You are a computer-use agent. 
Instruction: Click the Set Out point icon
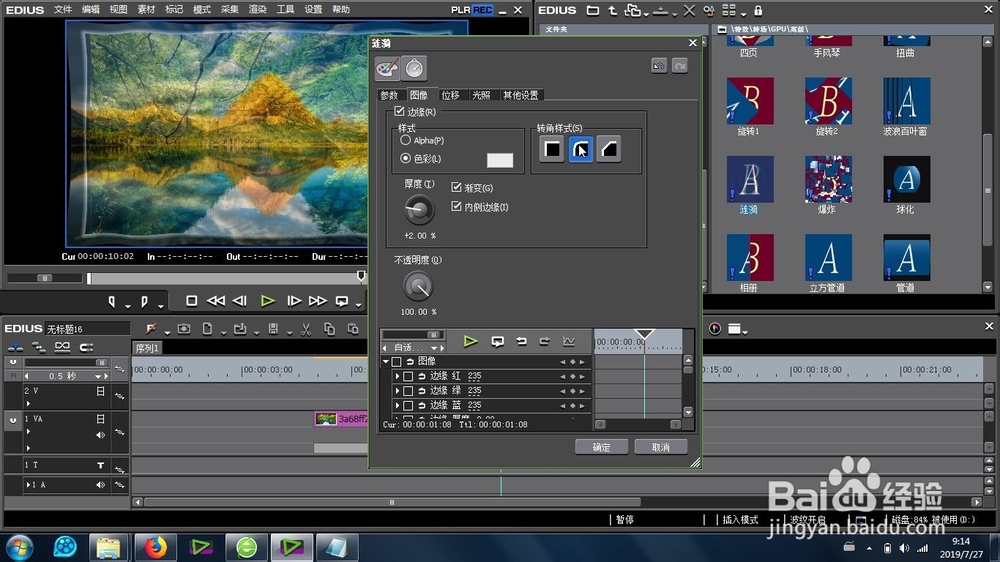coord(144,301)
